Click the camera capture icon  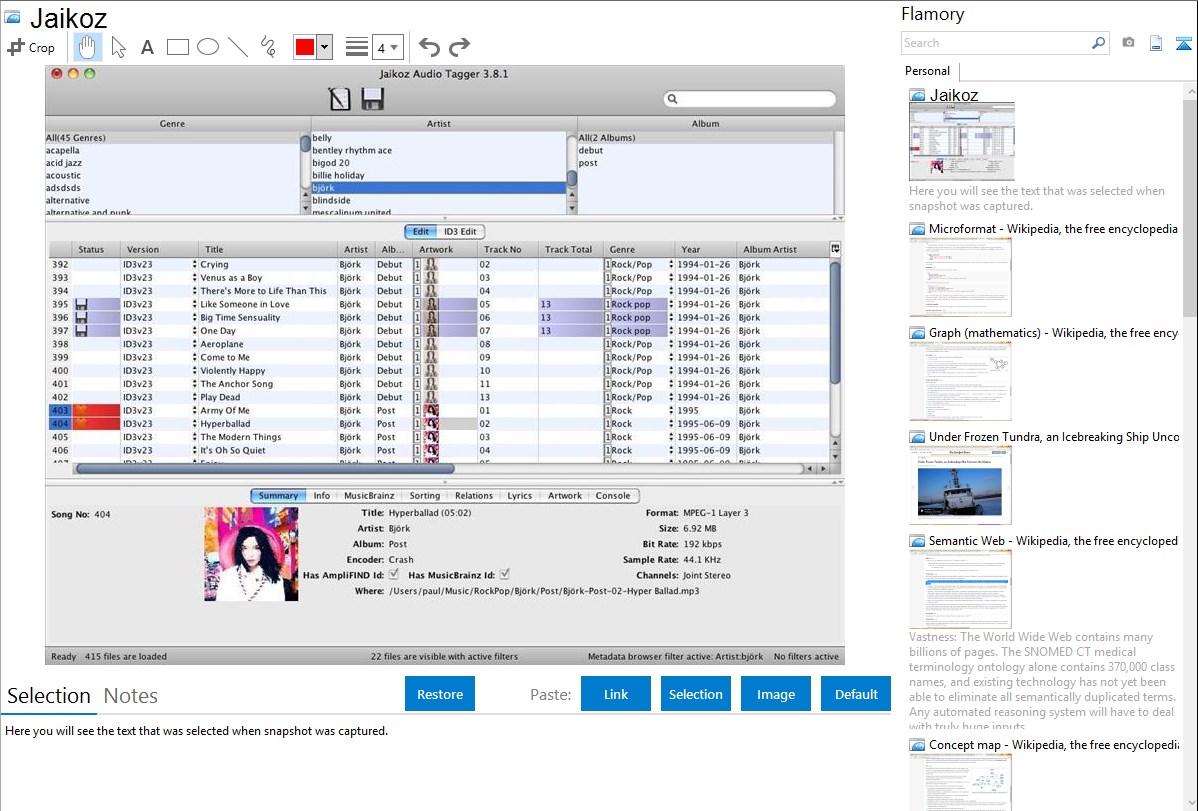tap(1128, 43)
